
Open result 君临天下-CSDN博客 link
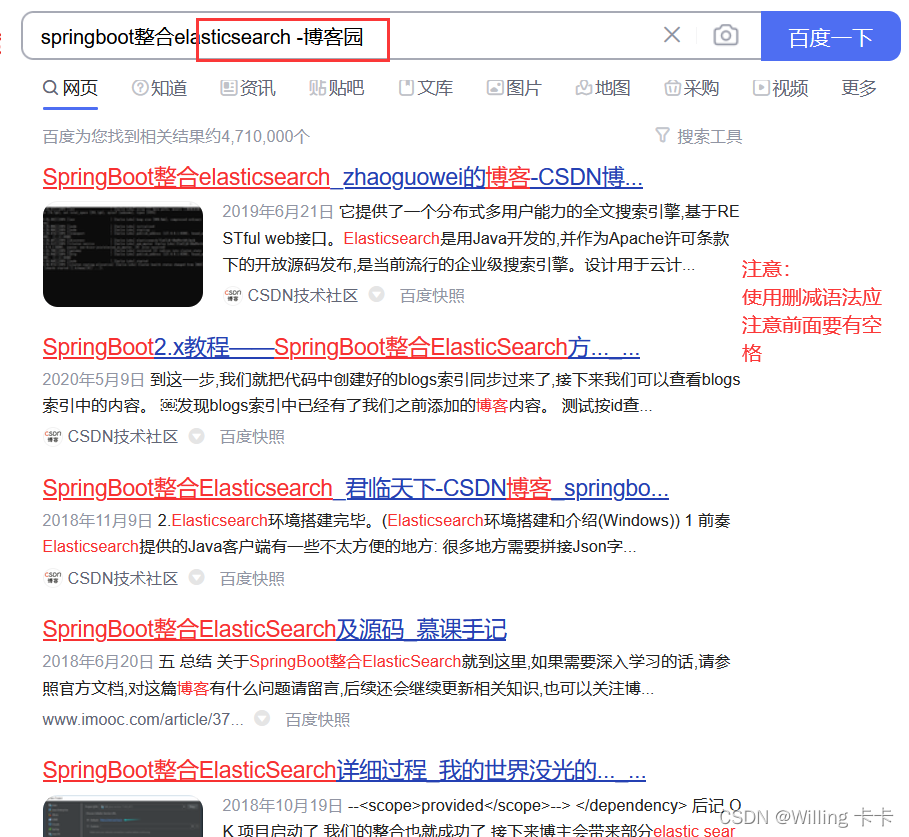tap(355, 488)
